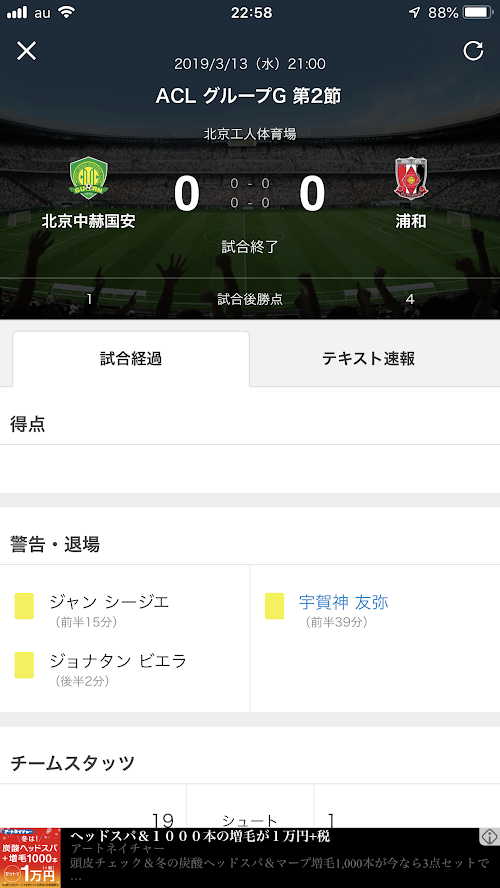Tap the location arrow in status bar
Image resolution: width=500 pixels, height=888 pixels.
(414, 12)
